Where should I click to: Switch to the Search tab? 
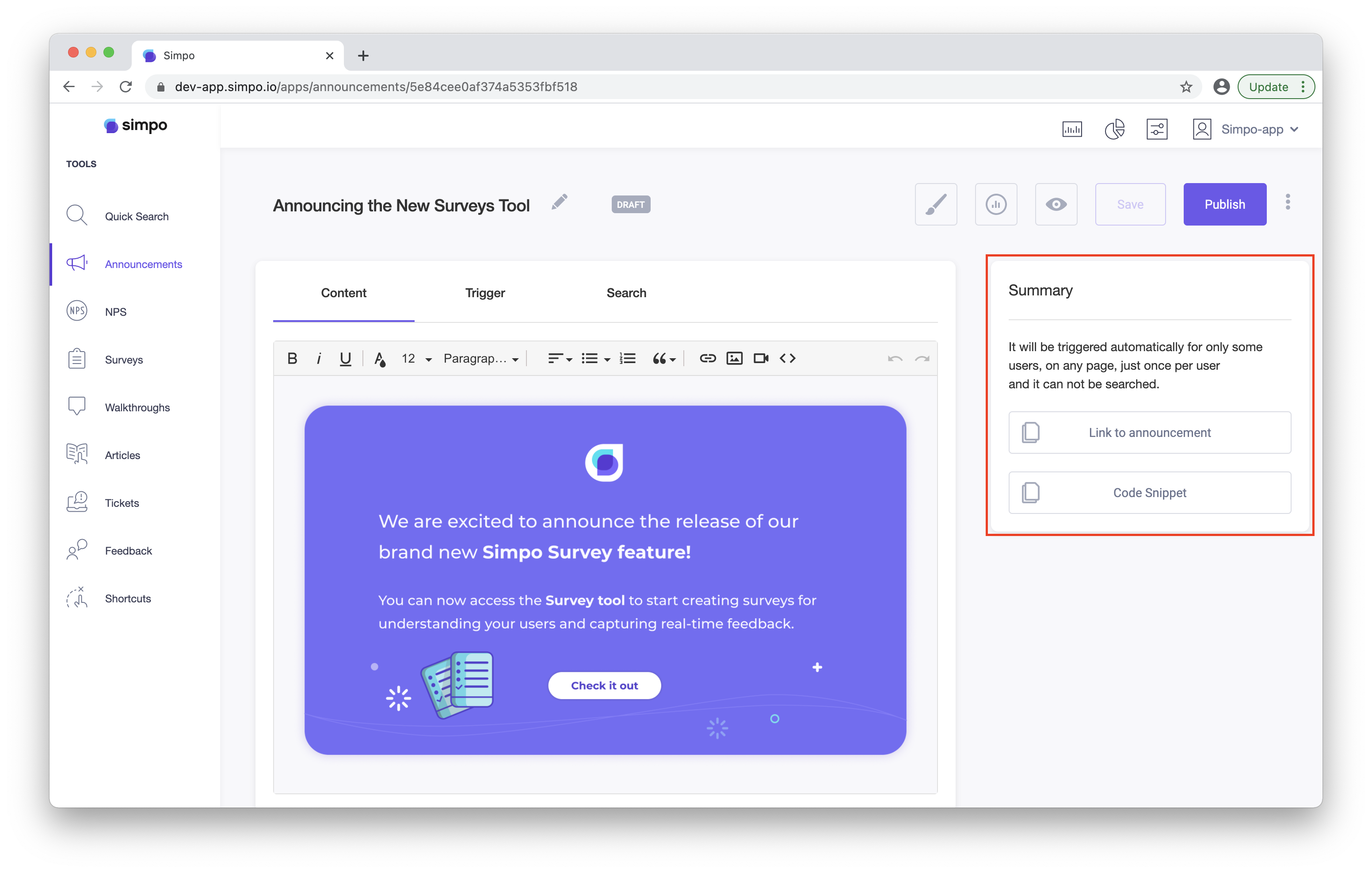(x=626, y=293)
